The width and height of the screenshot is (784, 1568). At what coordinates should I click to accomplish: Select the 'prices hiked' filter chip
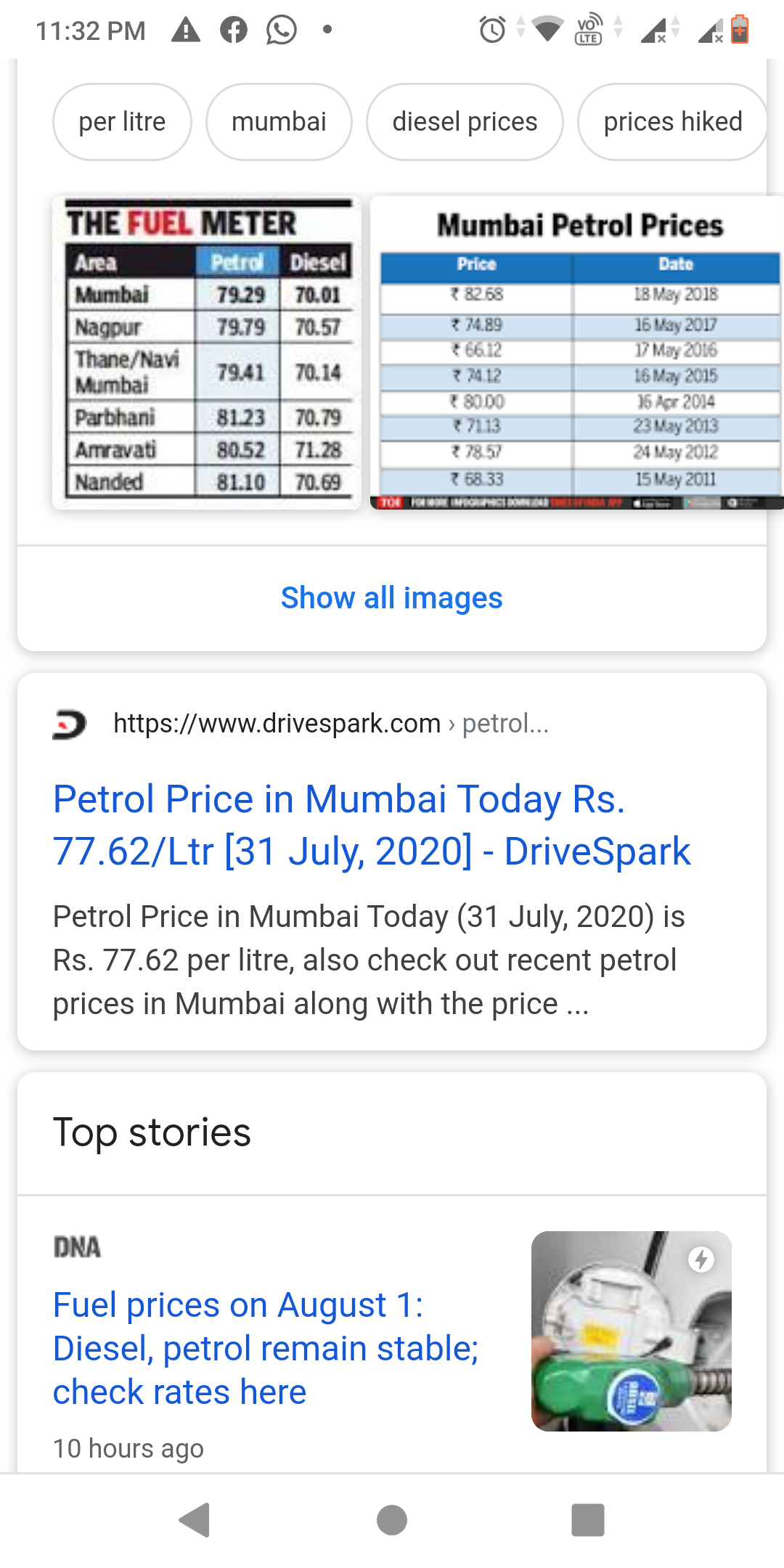(673, 122)
